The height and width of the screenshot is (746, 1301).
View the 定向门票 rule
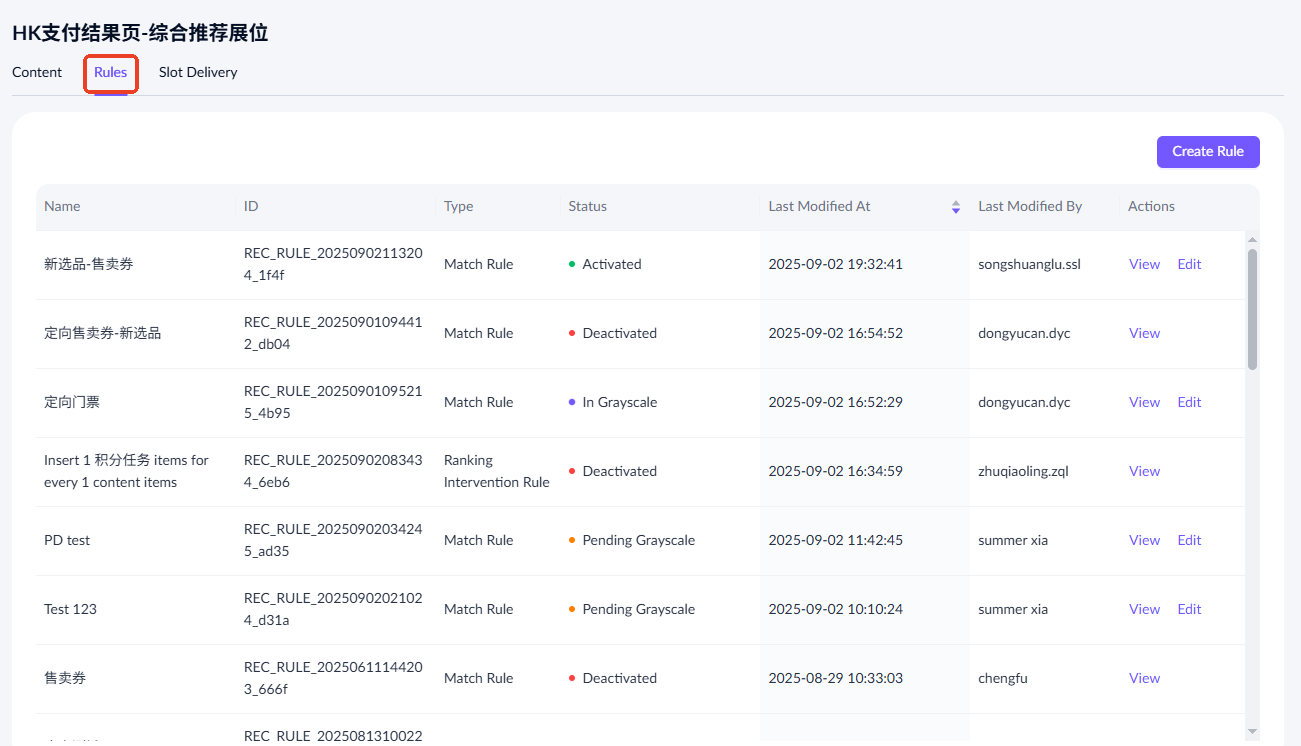(x=1144, y=403)
